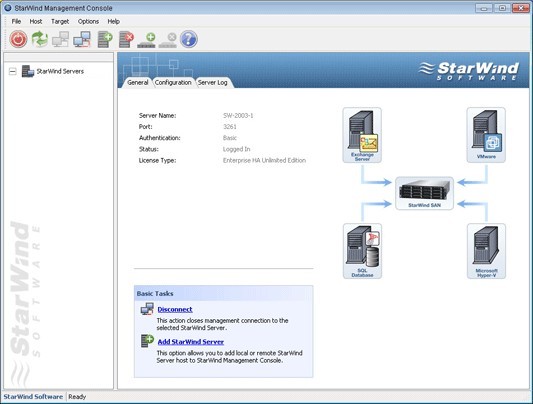Collapse the StarWind Servers tree node
Image resolution: width=533 pixels, height=404 pixels.
pos(13,71)
